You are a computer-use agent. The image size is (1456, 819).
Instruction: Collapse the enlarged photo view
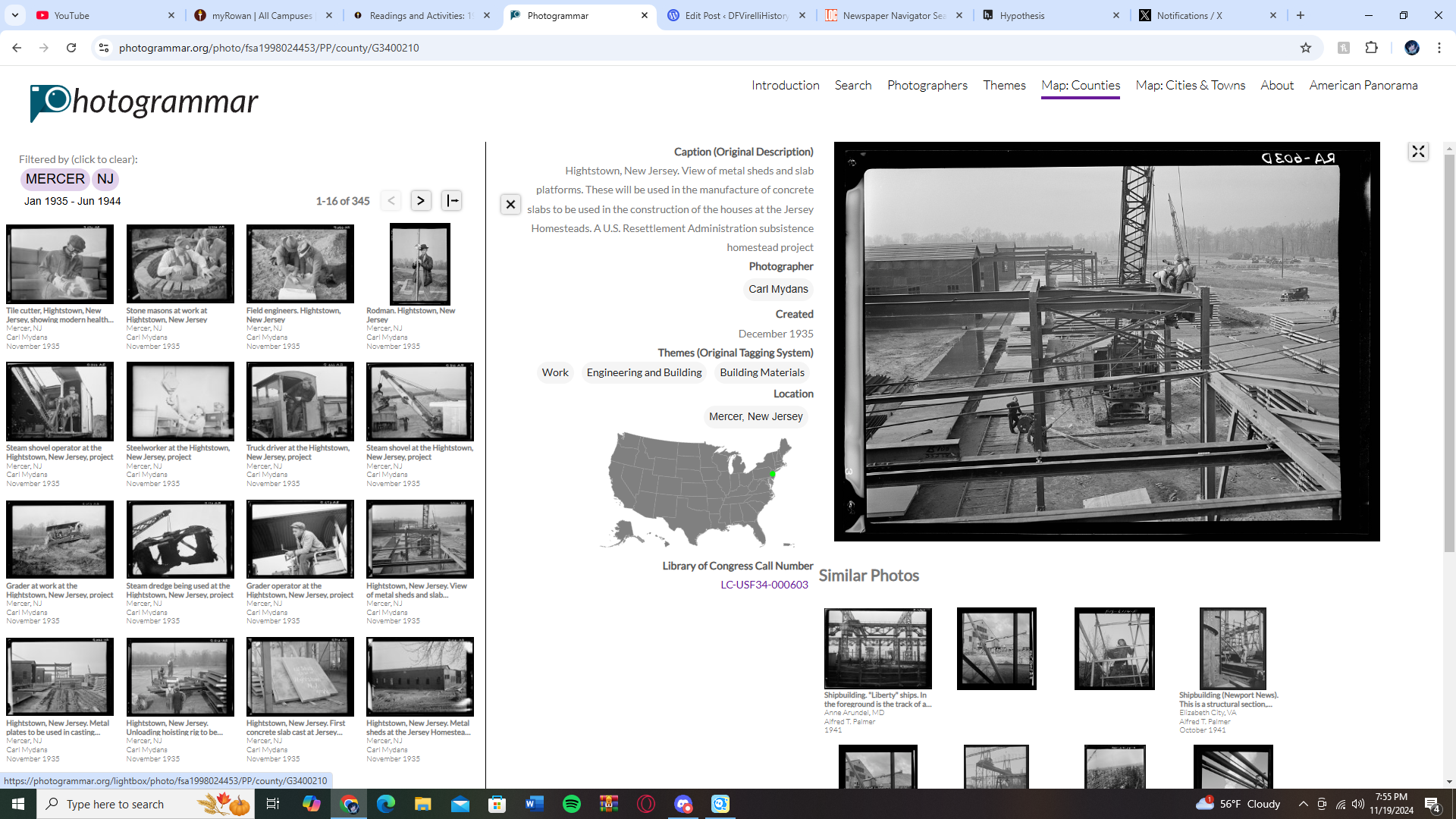coord(1418,152)
